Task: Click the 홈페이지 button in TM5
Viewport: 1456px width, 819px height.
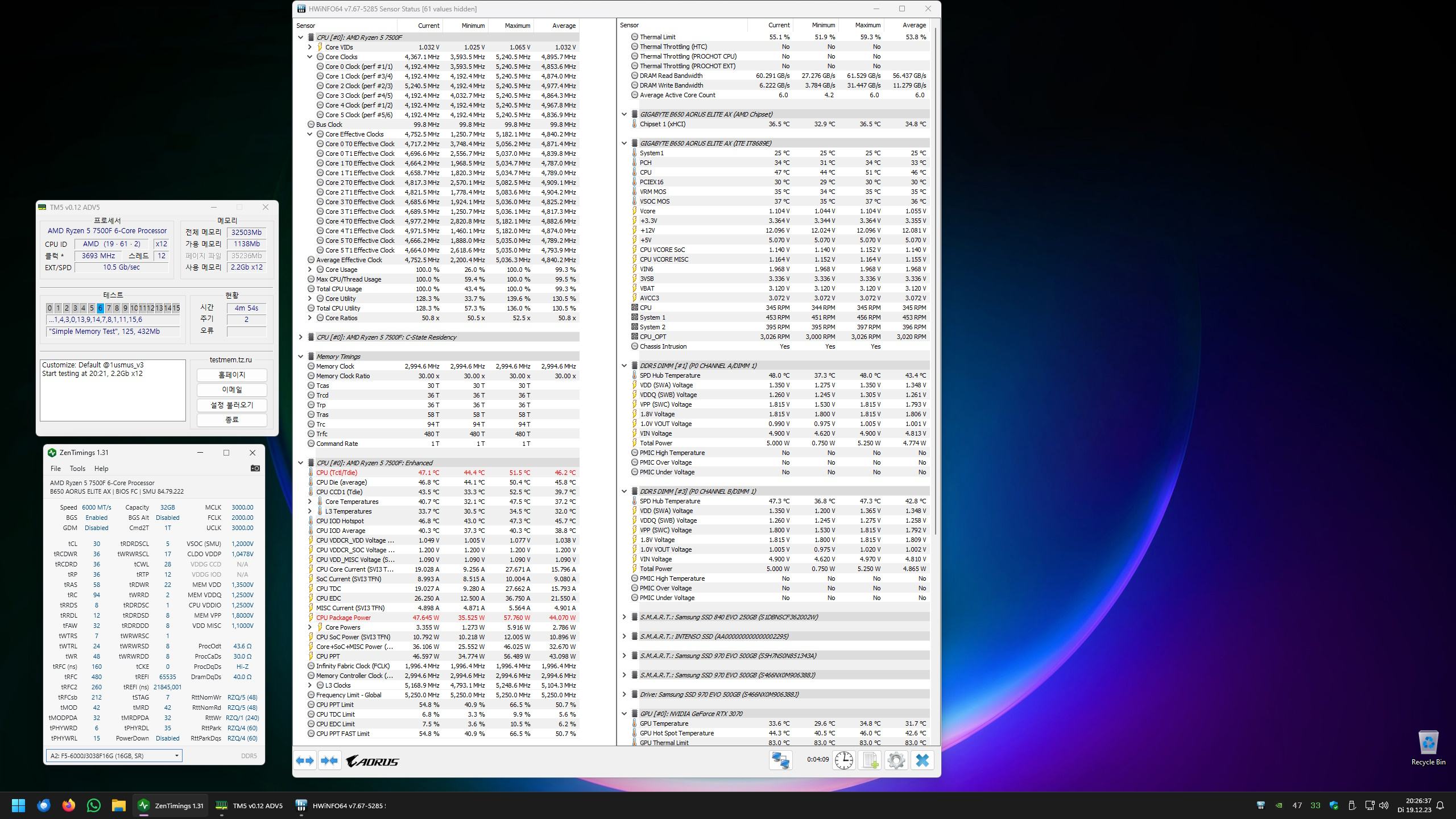Action: (231, 375)
